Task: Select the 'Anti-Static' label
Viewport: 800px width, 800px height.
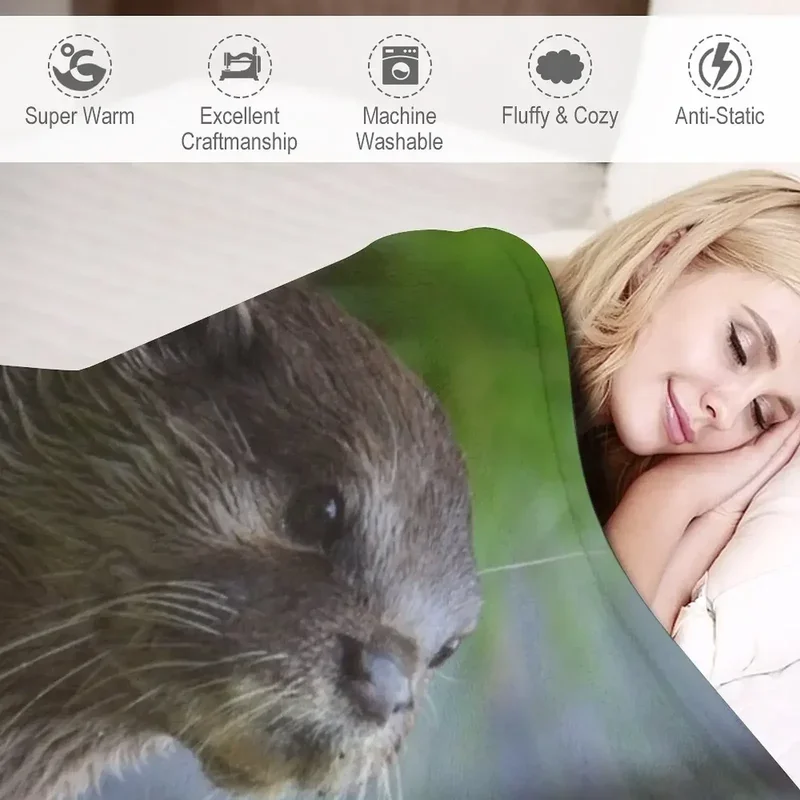Action: pyautogui.click(x=720, y=116)
